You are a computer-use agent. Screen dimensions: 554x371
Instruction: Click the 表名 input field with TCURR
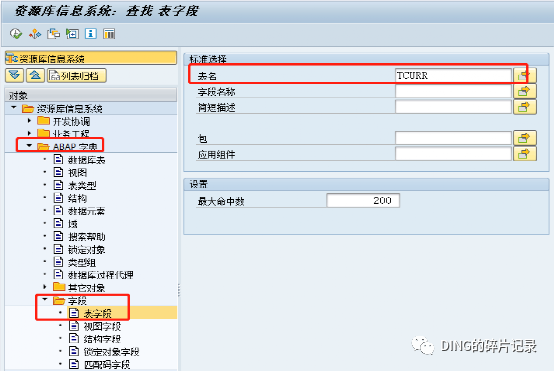click(x=453, y=76)
